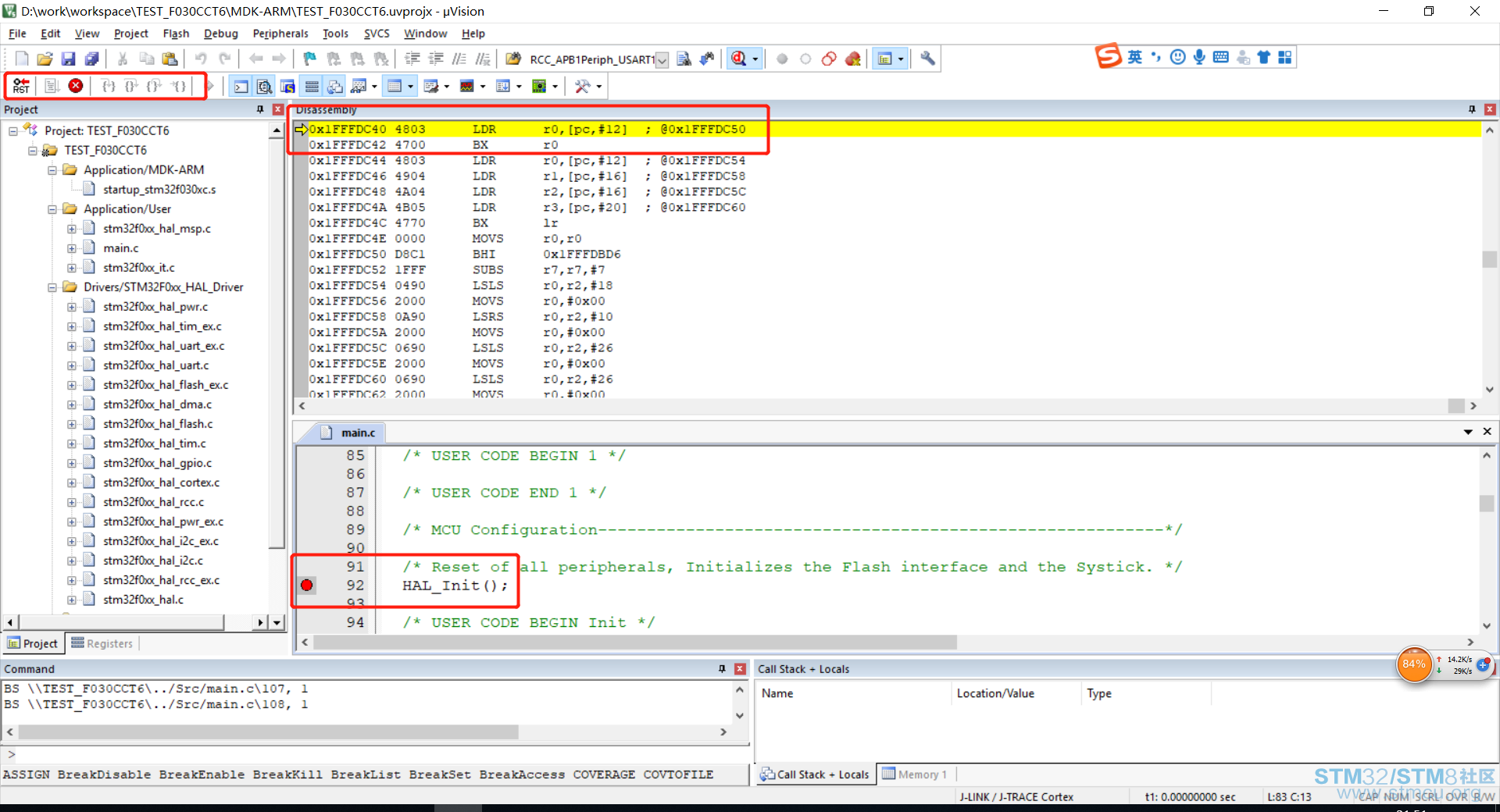Kill all breakpoints in the project
Screen dimensions: 1500x812
(x=853, y=59)
